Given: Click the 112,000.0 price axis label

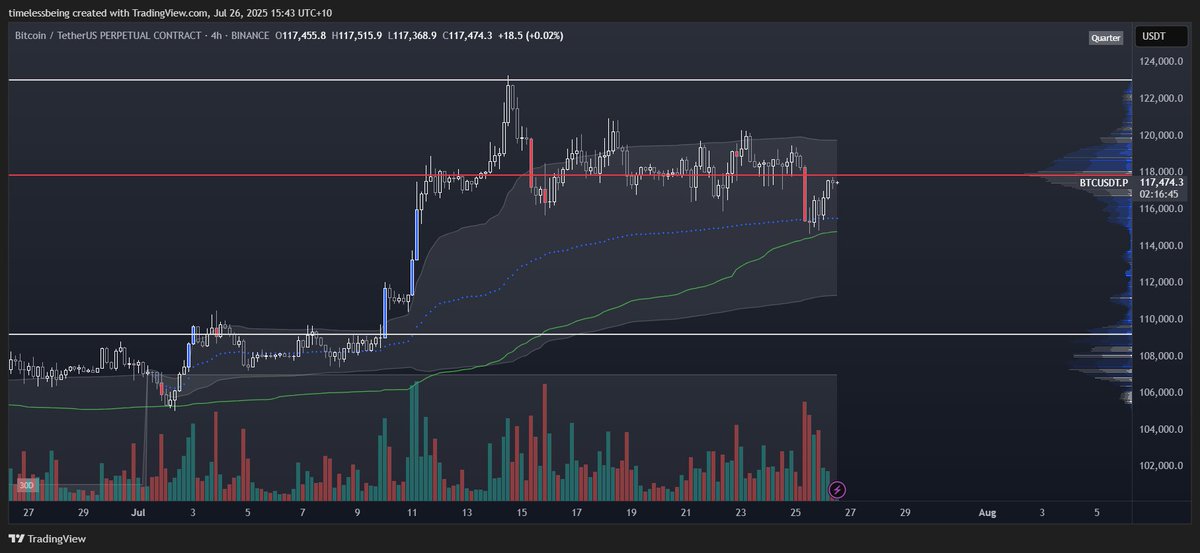Looking at the screenshot, I should 1160,282.
